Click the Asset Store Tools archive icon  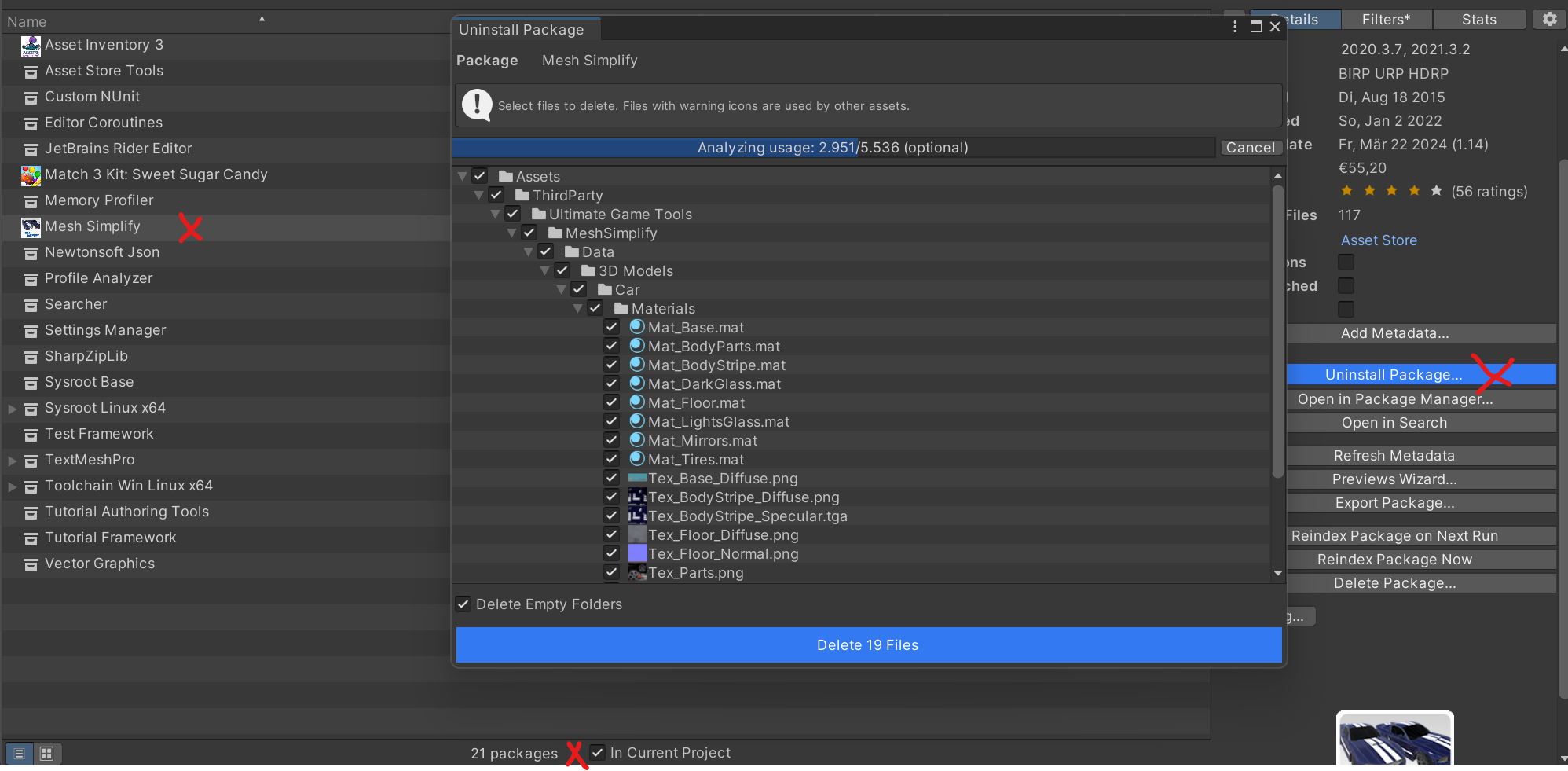click(x=31, y=72)
